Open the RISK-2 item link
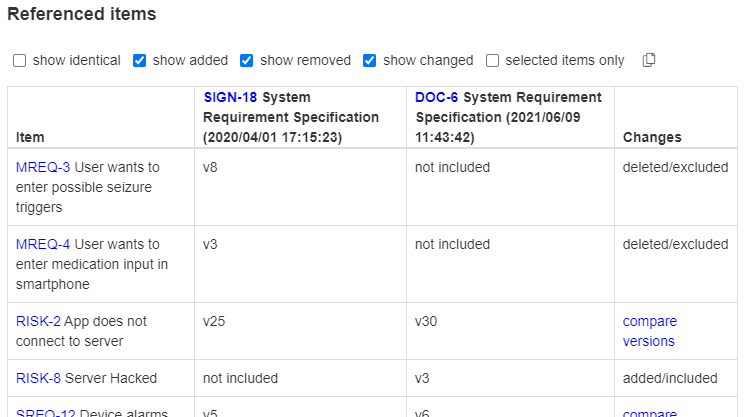The image size is (751, 417). point(38,321)
